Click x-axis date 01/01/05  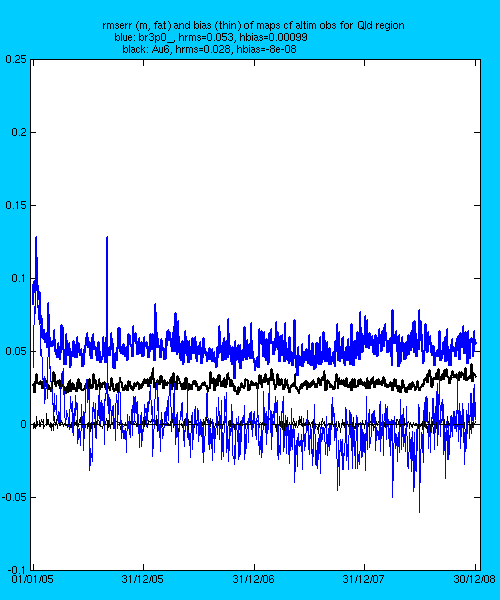pyautogui.click(x=33, y=579)
